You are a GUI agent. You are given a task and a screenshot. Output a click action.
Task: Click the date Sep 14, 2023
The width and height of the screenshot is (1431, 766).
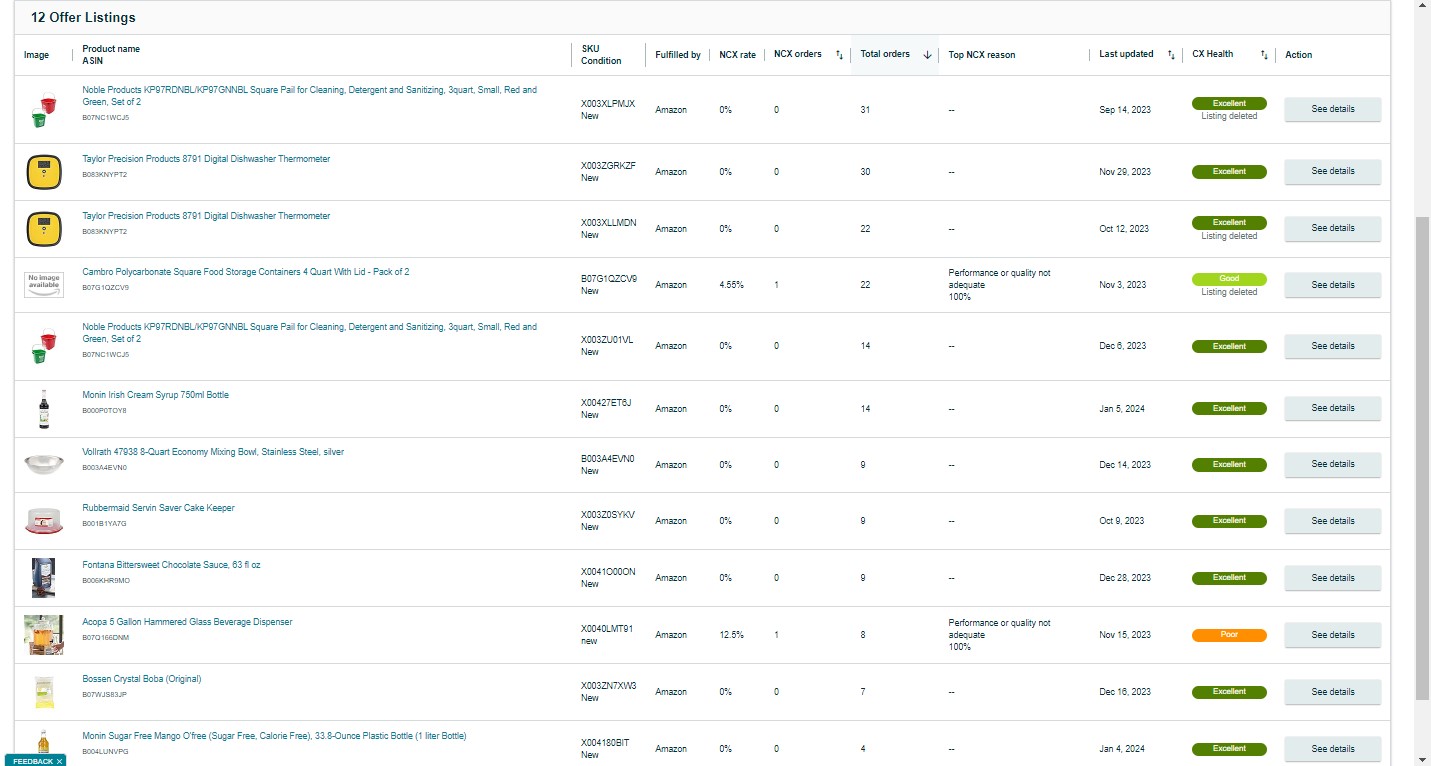[1125, 110]
